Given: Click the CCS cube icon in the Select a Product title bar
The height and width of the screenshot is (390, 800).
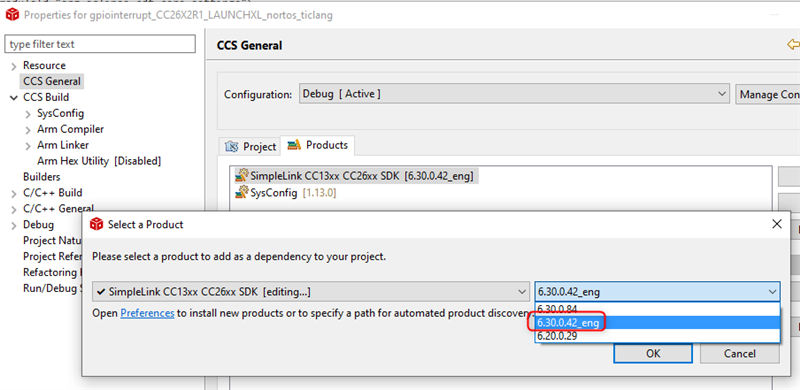Looking at the screenshot, I should pos(96,224).
